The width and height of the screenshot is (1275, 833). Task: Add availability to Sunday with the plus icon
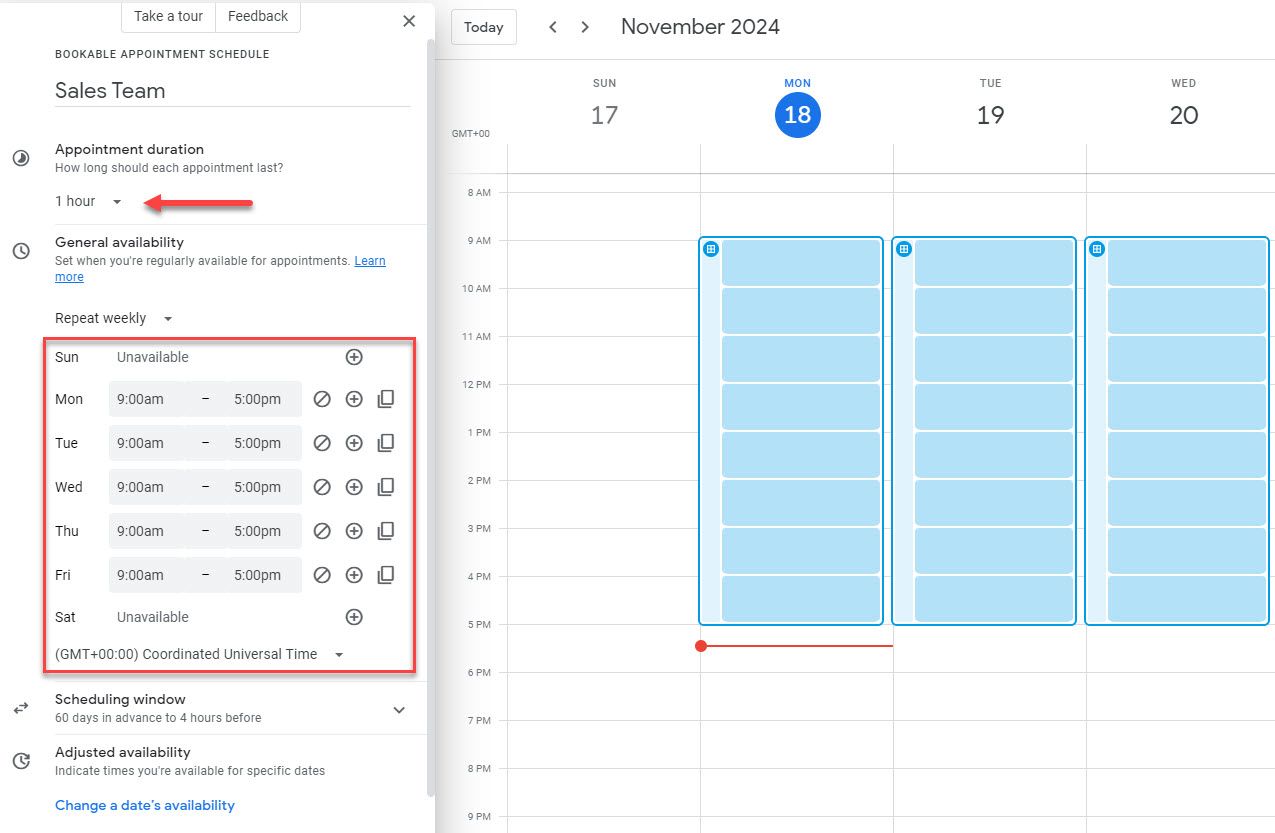(354, 356)
